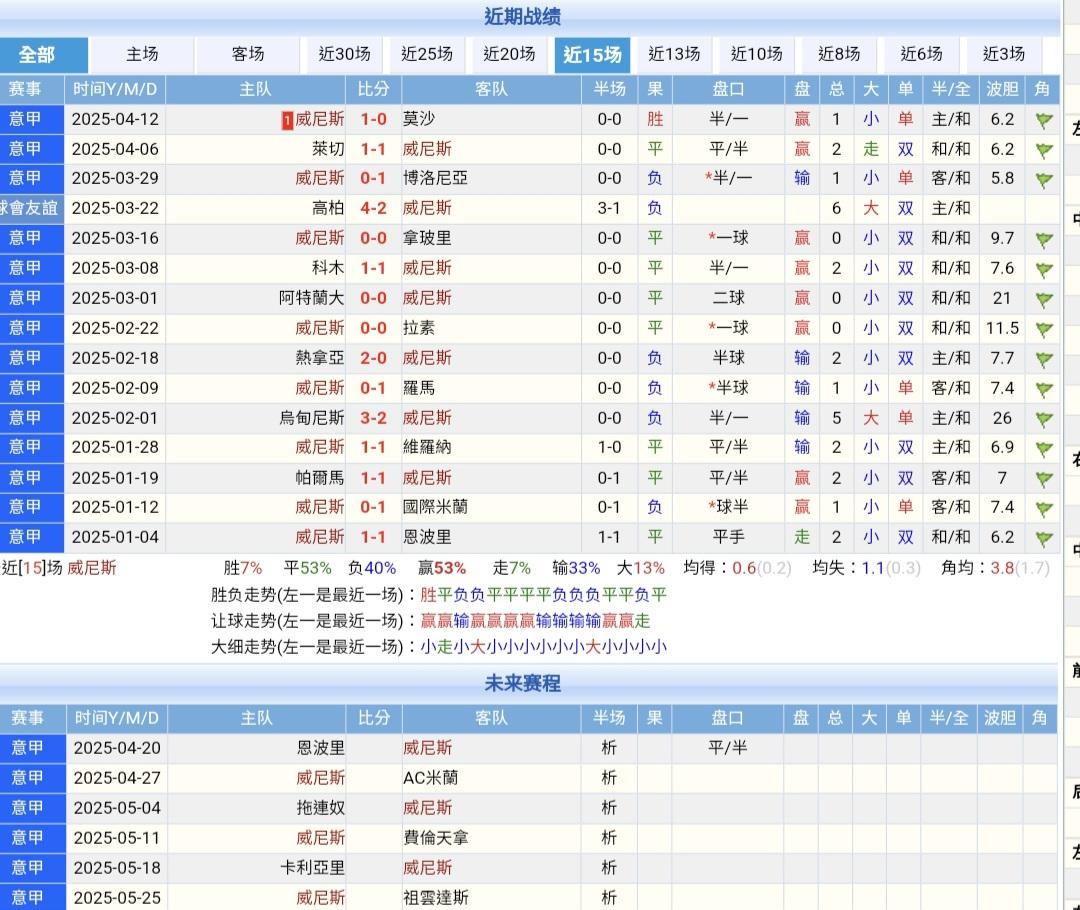Click the 國際米蘭 team link

(435, 507)
